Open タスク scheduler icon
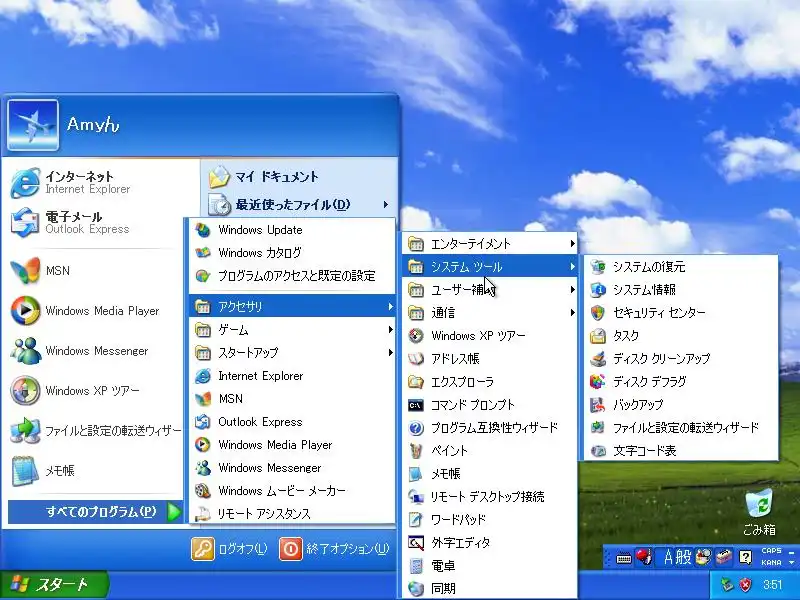Image resolution: width=800 pixels, height=600 pixels. pos(598,336)
